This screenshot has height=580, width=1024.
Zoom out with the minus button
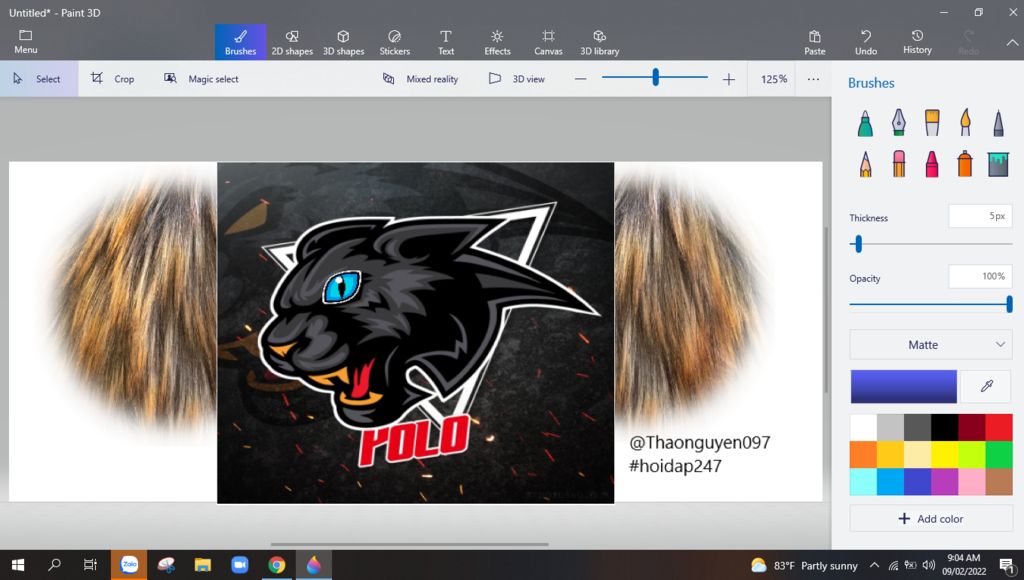[580, 79]
